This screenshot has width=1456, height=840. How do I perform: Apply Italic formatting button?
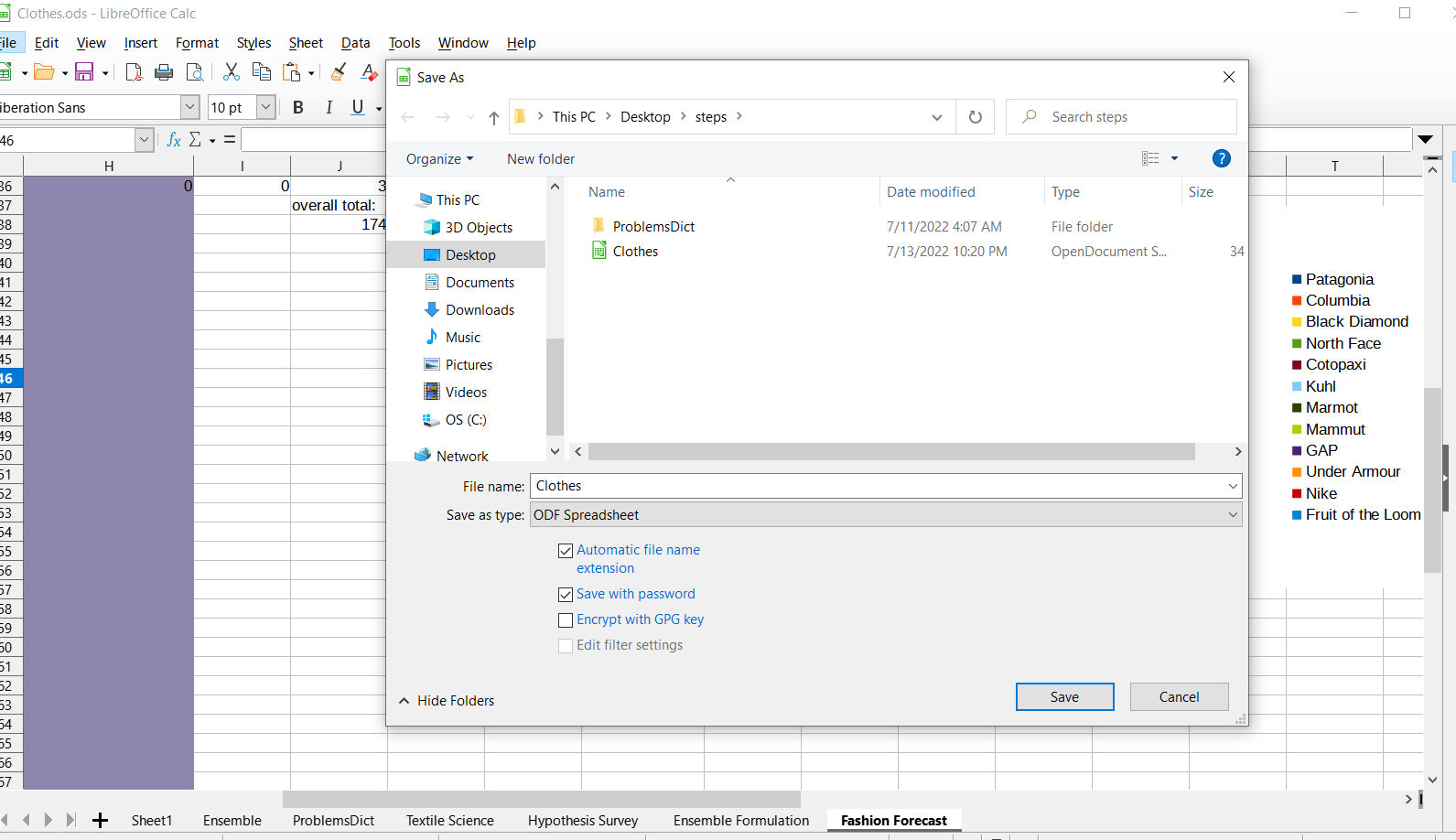coord(329,107)
